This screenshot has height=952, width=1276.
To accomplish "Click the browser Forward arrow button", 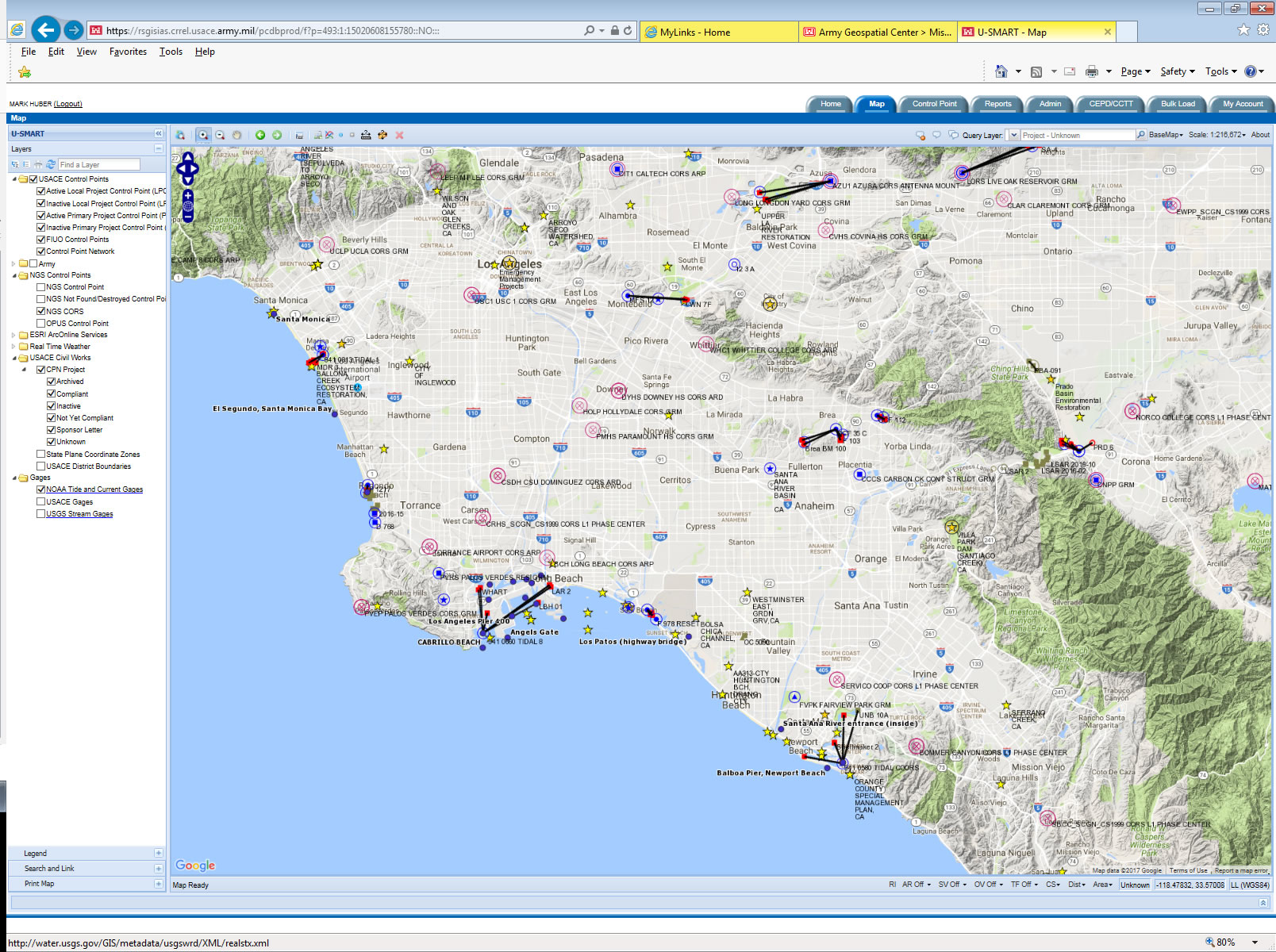I will tap(73, 30).
